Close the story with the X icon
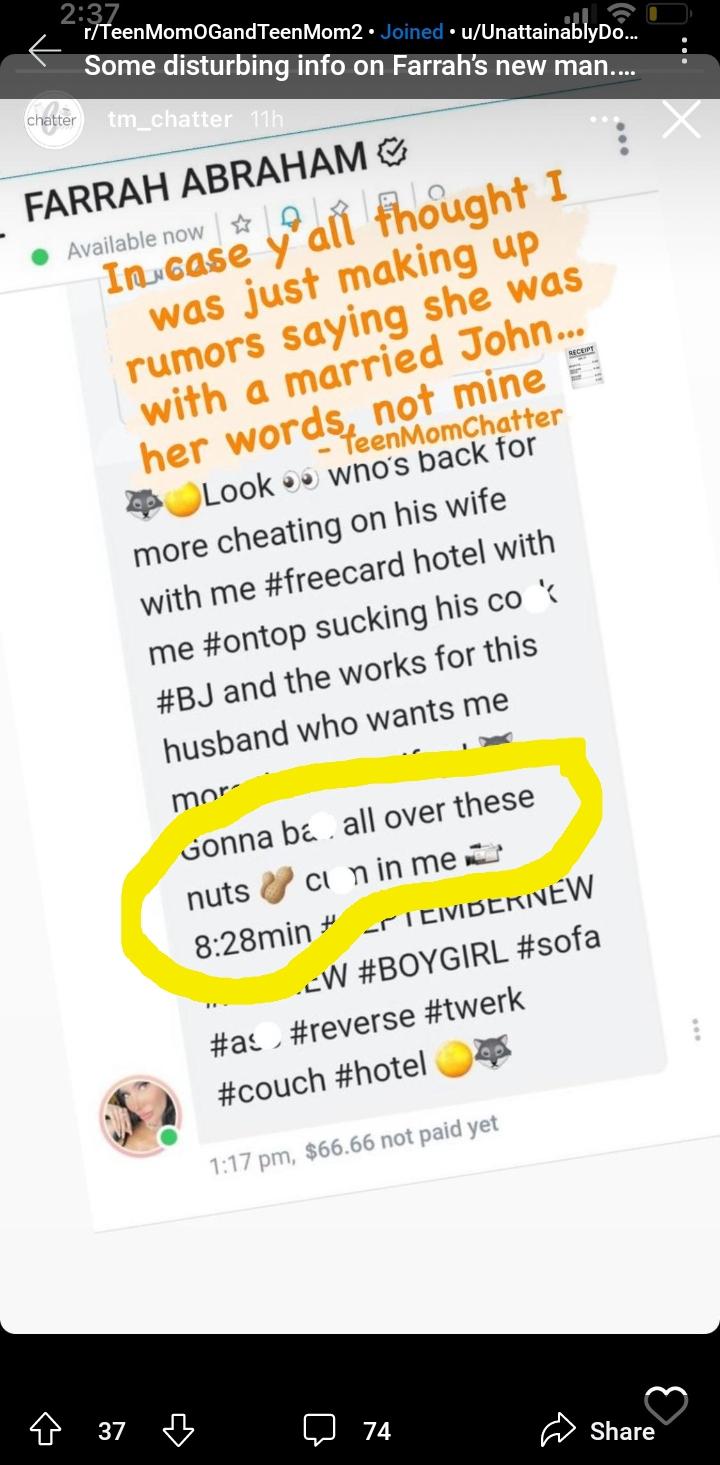720x1465 pixels. click(x=681, y=120)
